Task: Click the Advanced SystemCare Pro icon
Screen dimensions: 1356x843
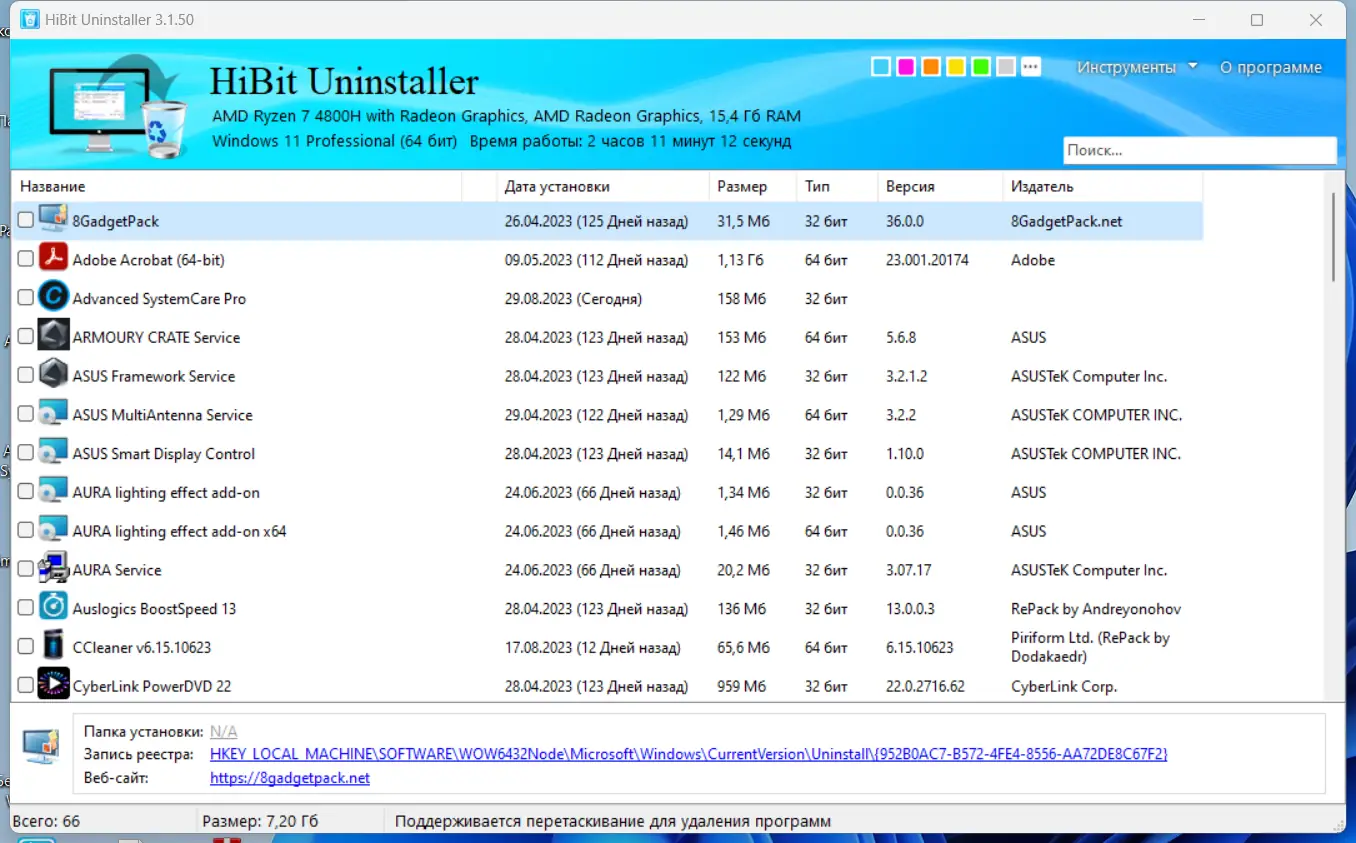Action: pos(52,296)
